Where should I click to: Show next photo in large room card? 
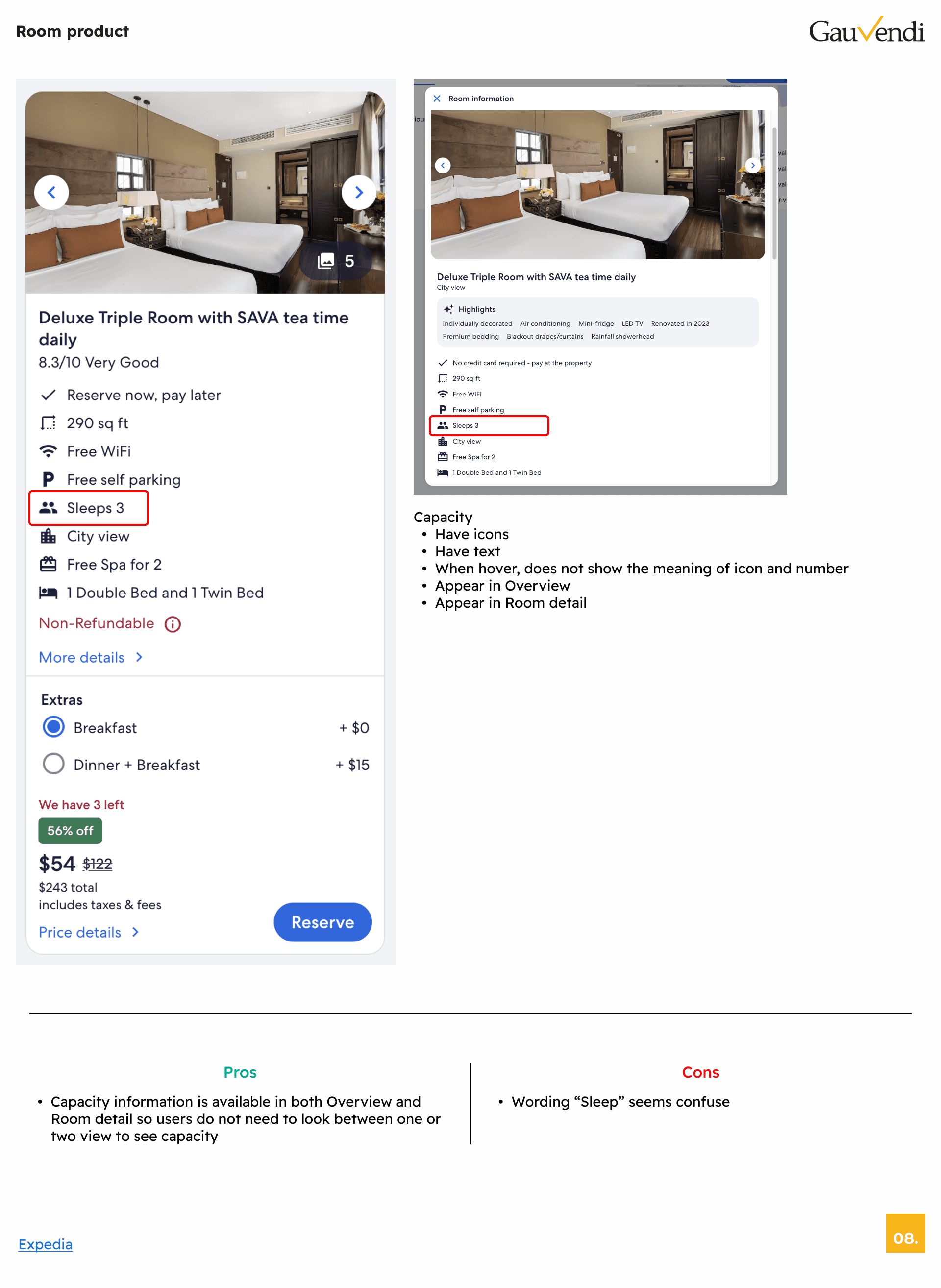tap(359, 193)
